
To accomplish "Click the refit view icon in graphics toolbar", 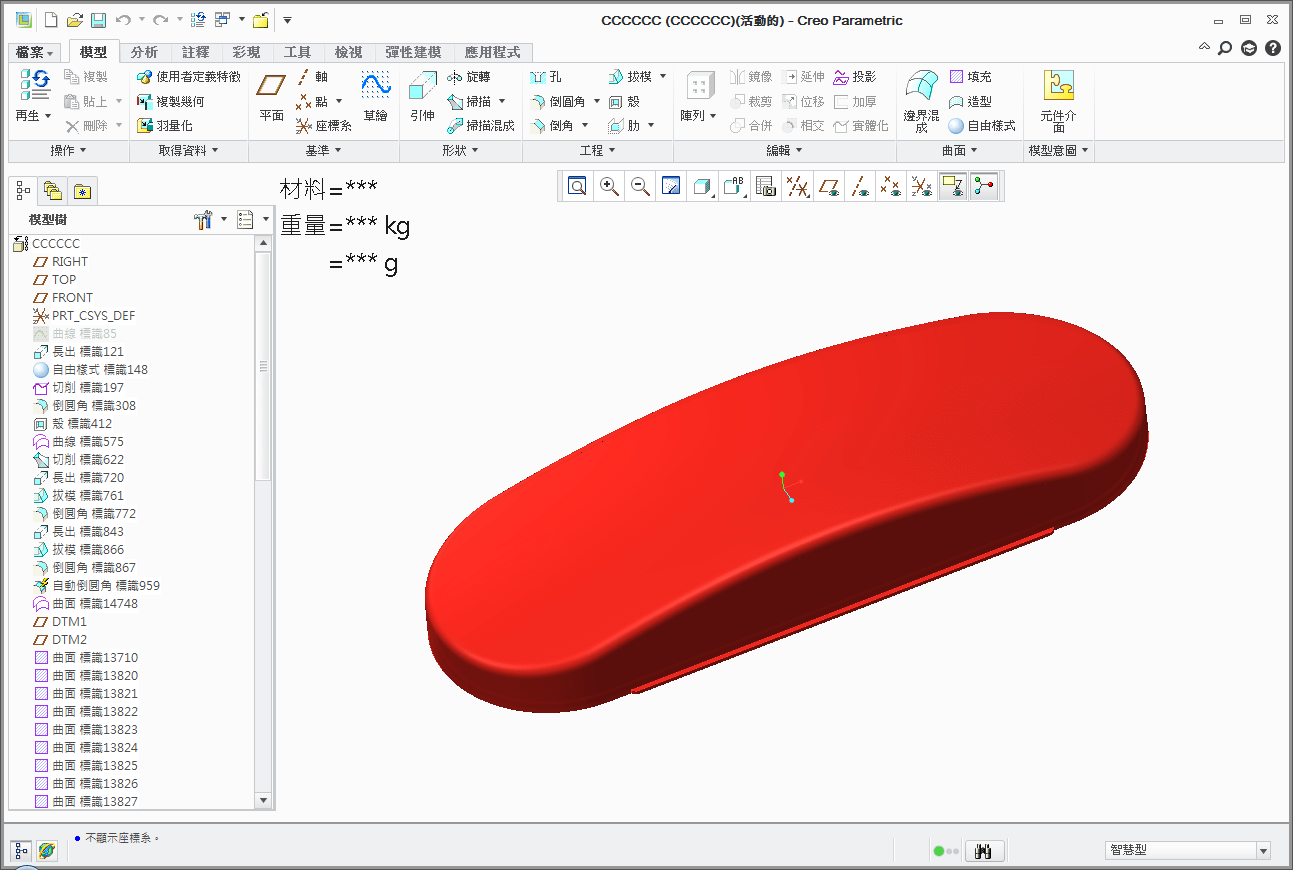I will [x=577, y=186].
